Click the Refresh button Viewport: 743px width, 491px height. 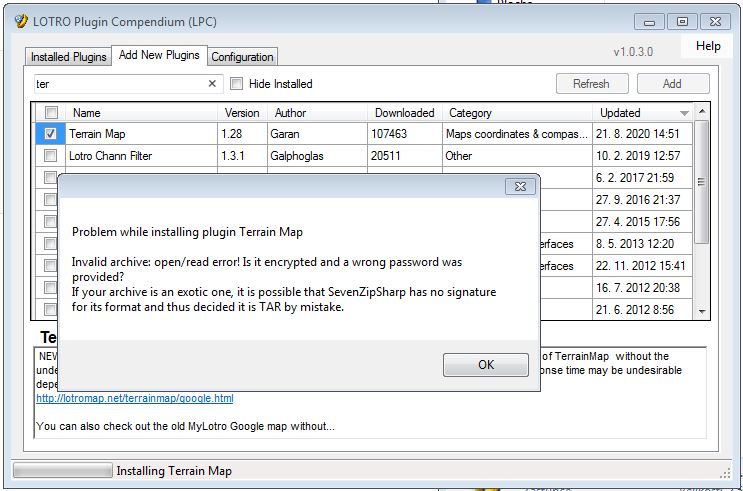592,84
